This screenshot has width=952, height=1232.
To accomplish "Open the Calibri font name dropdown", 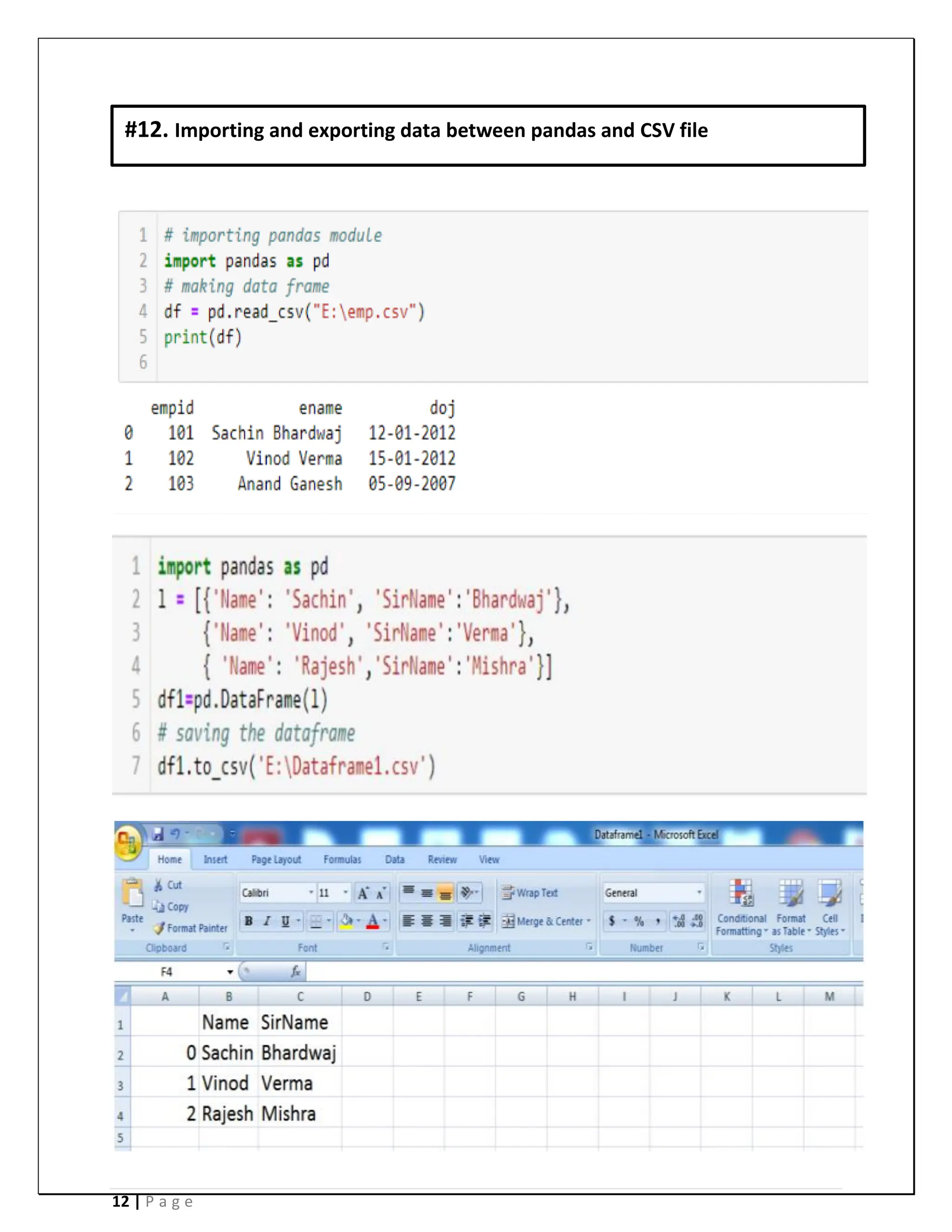I will (x=311, y=893).
